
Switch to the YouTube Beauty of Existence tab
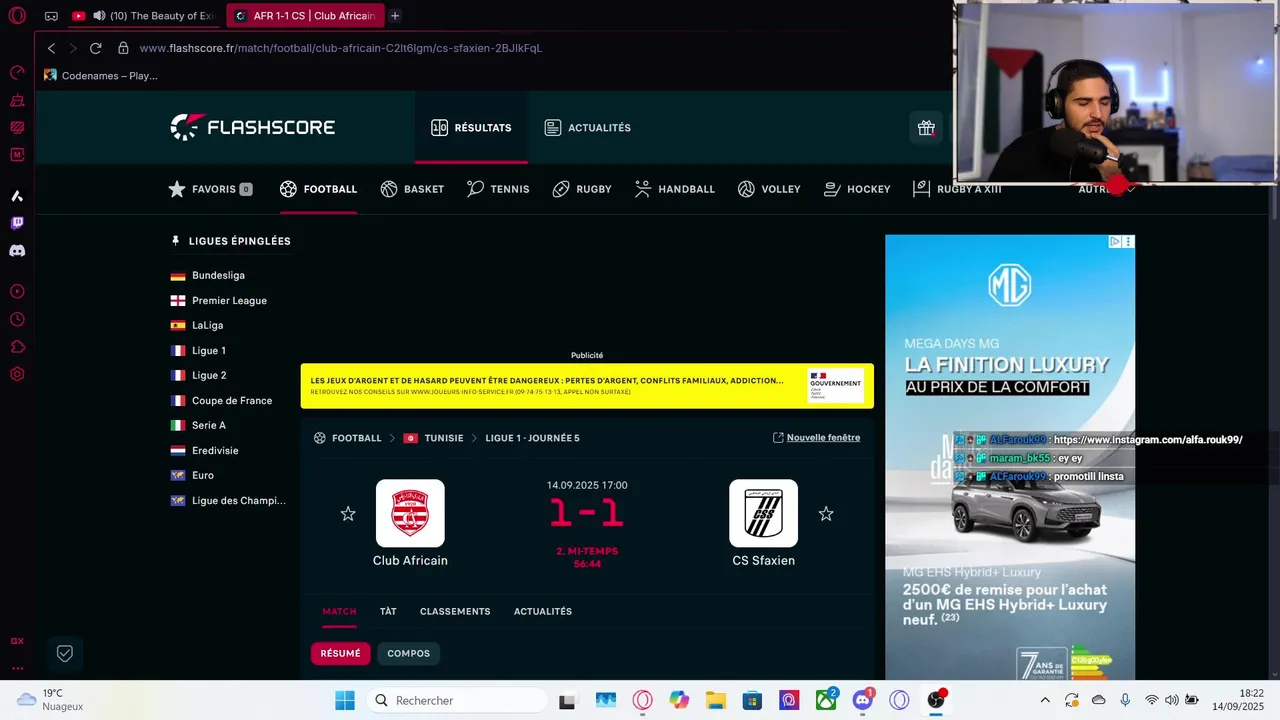pos(143,16)
